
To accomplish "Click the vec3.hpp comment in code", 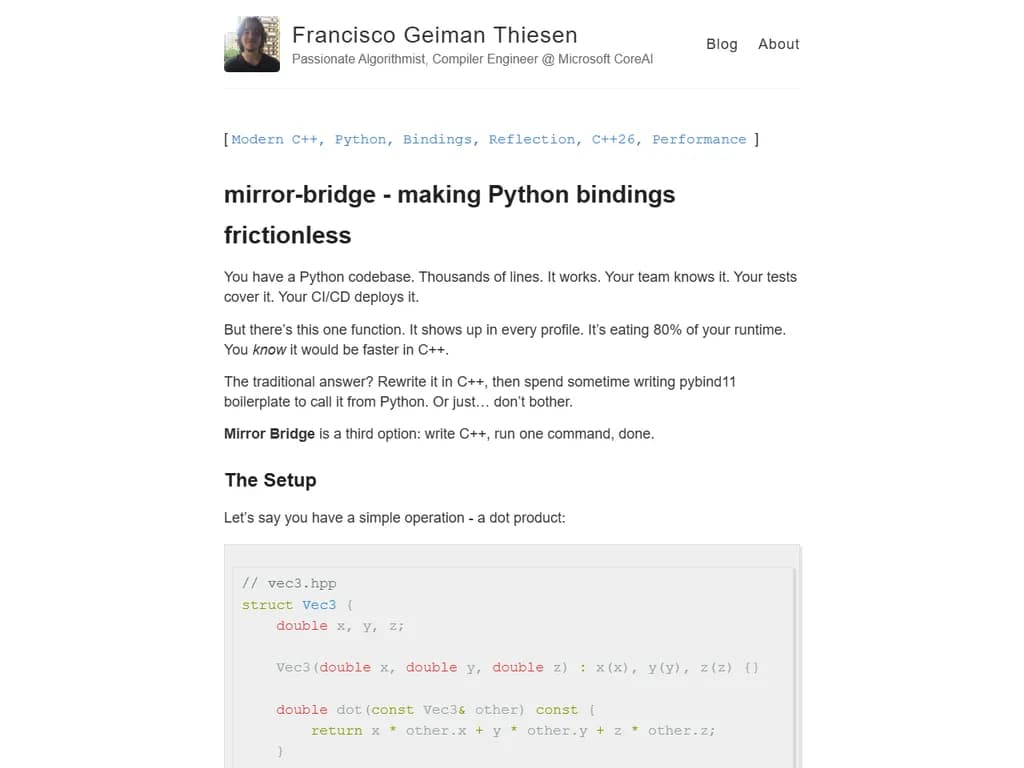I will (x=290, y=583).
